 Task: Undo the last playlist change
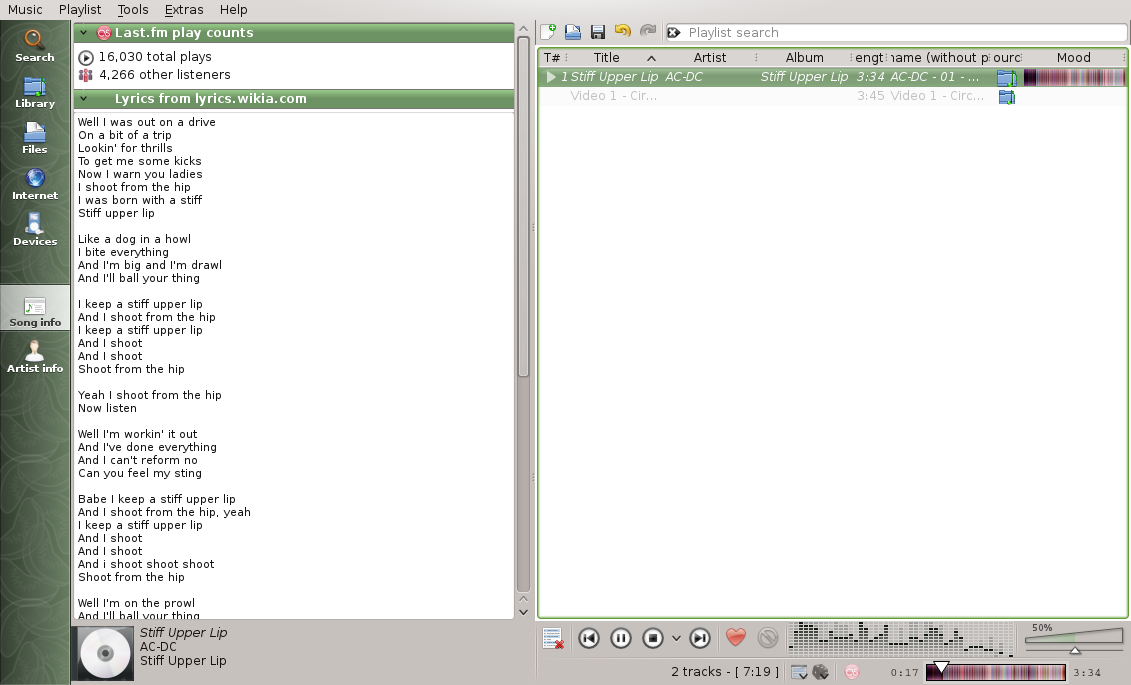tap(622, 31)
